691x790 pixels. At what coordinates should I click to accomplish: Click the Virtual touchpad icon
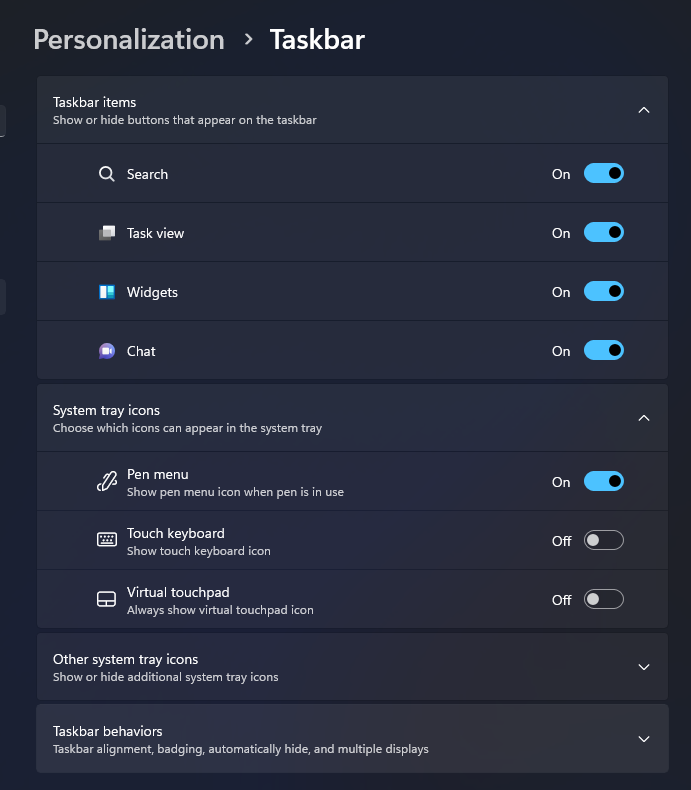[107, 600]
